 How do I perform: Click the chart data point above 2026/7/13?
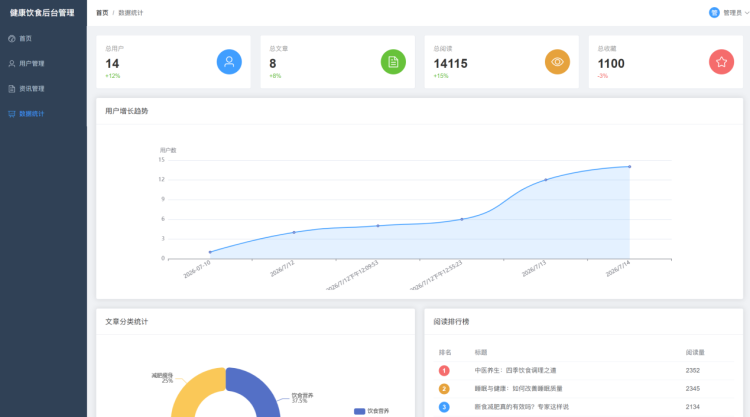tap(546, 180)
